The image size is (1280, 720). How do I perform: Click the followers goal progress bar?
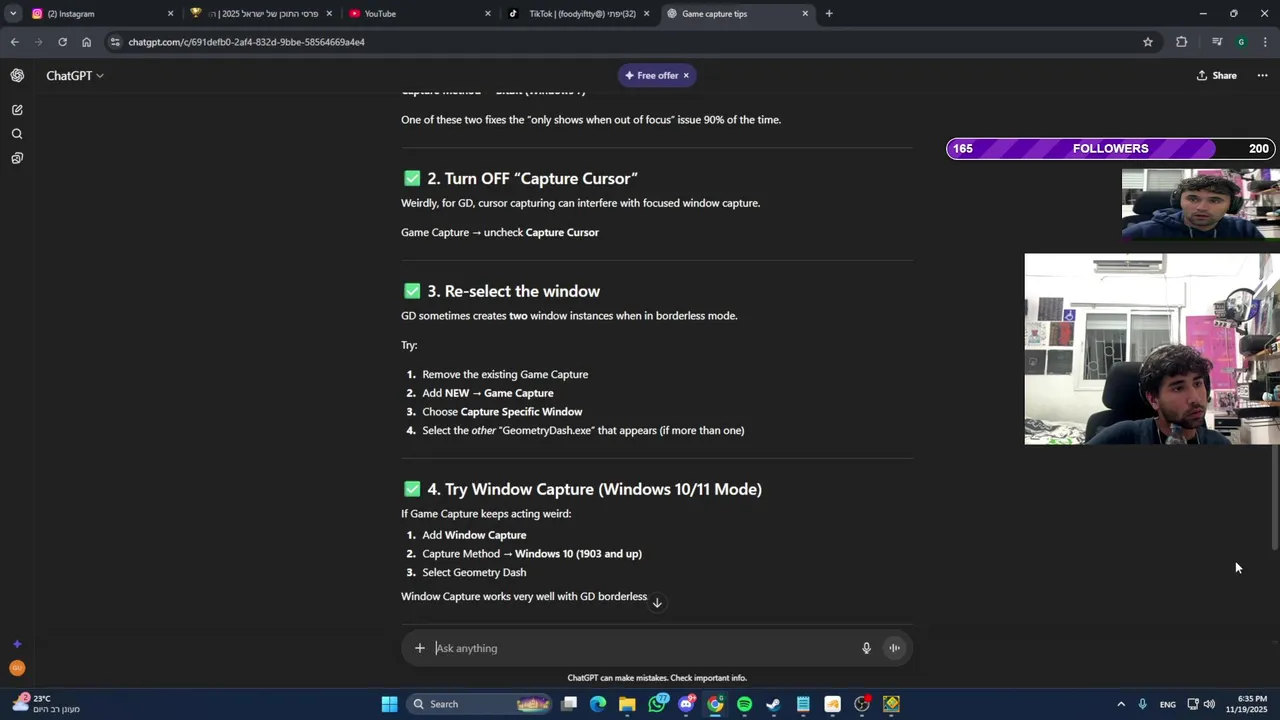1109,149
